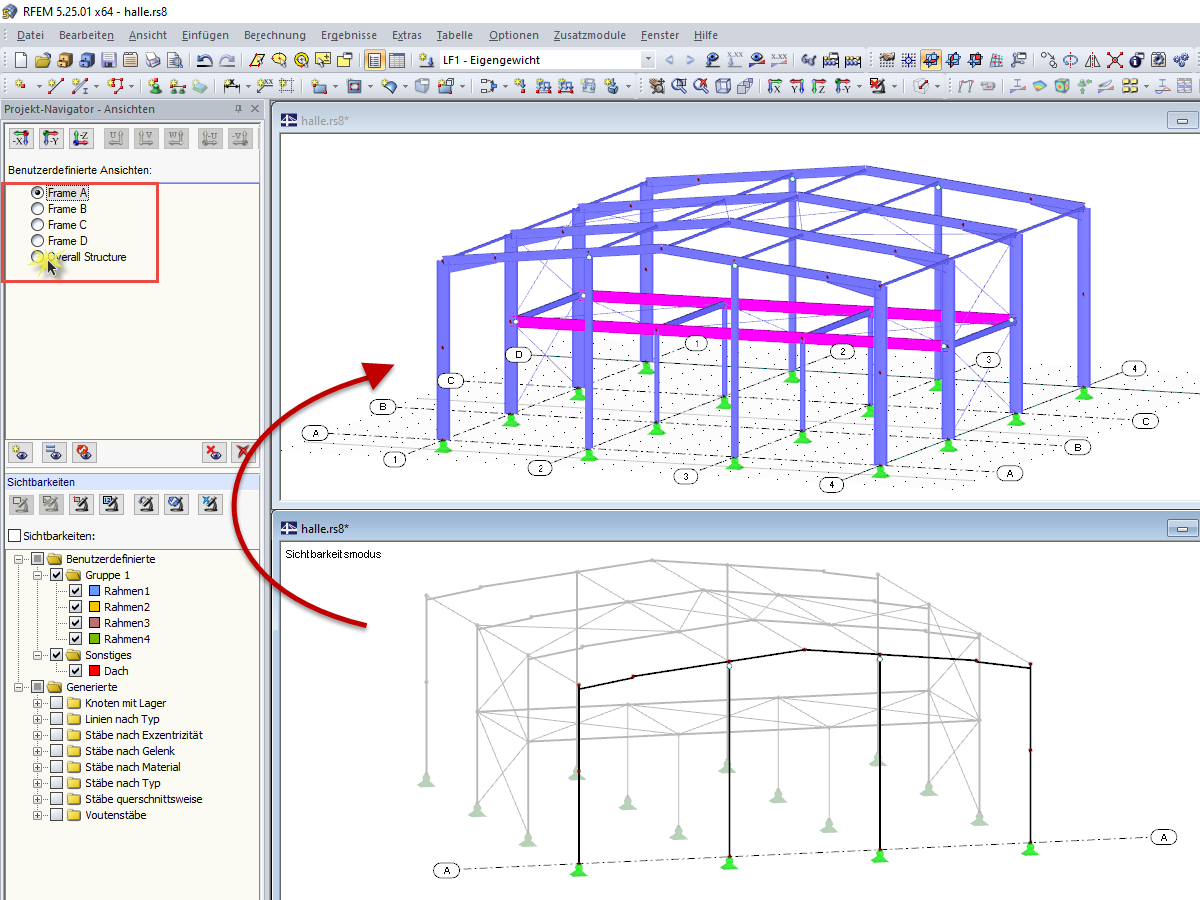
Task: Click the Redo arrow icon
Action: click(x=227, y=60)
